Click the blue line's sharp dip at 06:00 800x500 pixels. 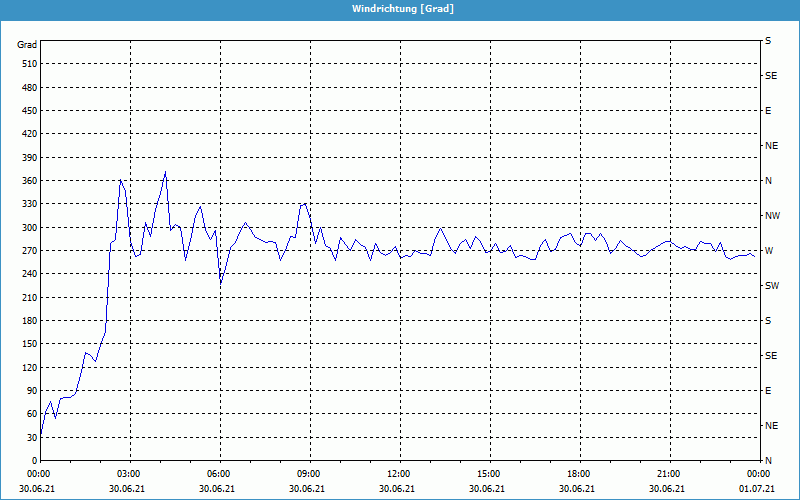pyautogui.click(x=221, y=284)
